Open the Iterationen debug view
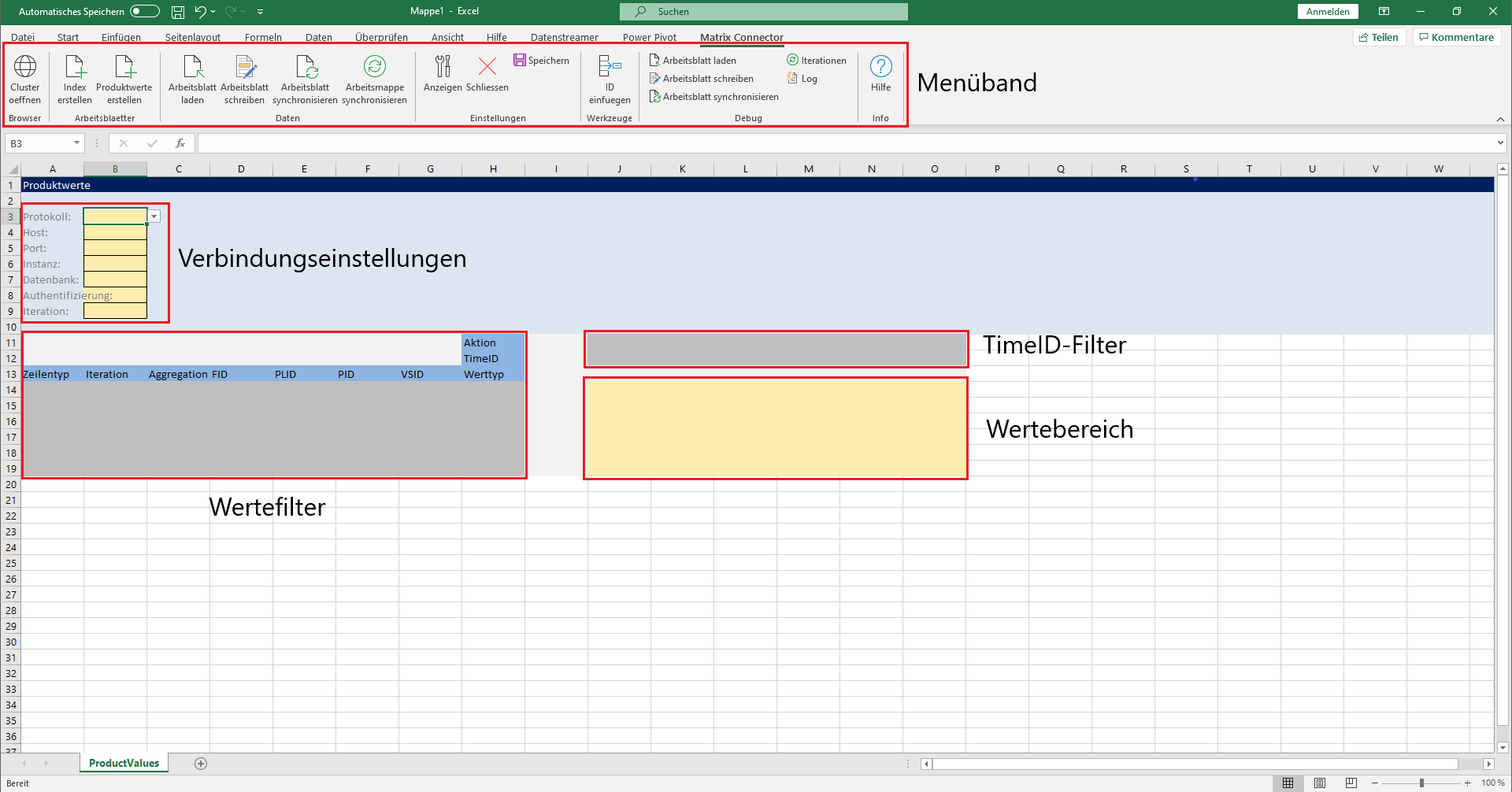This screenshot has width=1512, height=792. pyautogui.click(x=817, y=60)
